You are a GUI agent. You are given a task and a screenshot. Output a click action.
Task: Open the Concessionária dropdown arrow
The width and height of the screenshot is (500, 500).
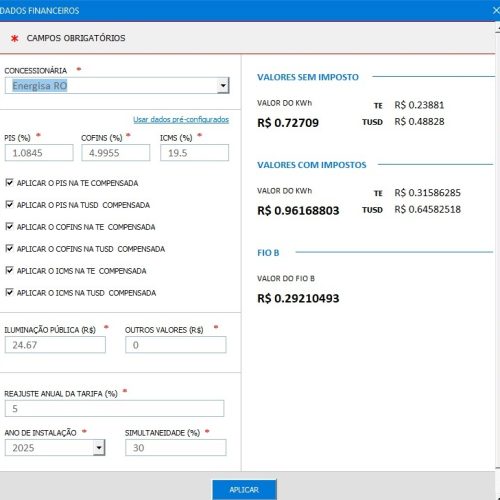point(223,86)
